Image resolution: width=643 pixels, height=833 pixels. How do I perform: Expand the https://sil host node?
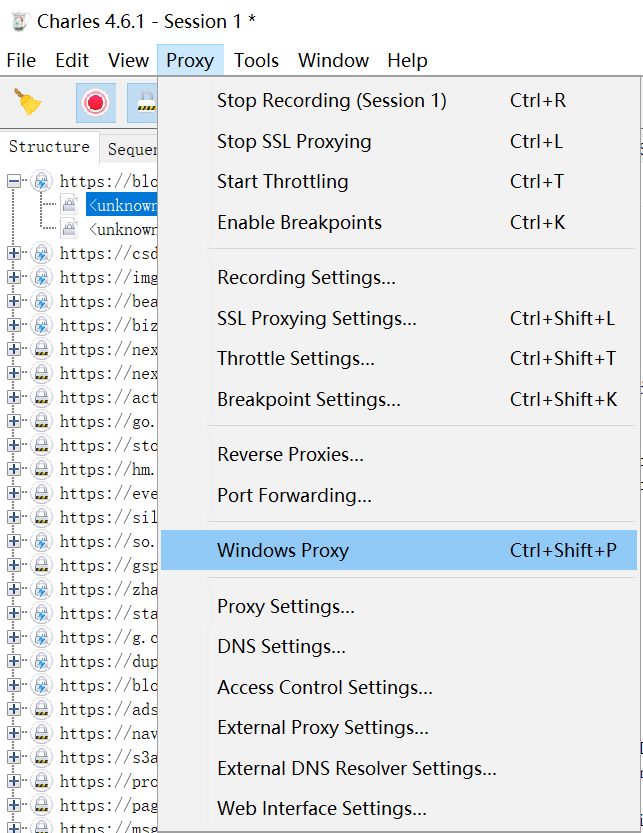click(14, 517)
